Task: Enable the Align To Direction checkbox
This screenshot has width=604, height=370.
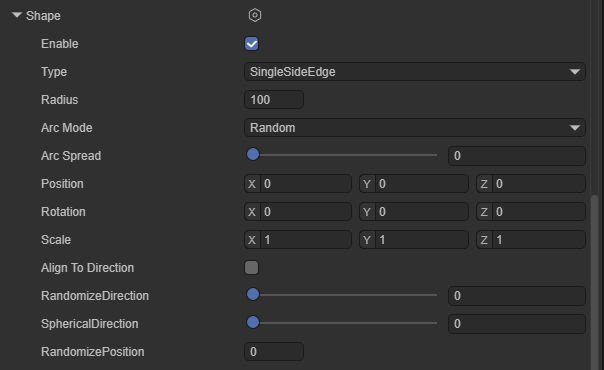Action: pos(252,268)
